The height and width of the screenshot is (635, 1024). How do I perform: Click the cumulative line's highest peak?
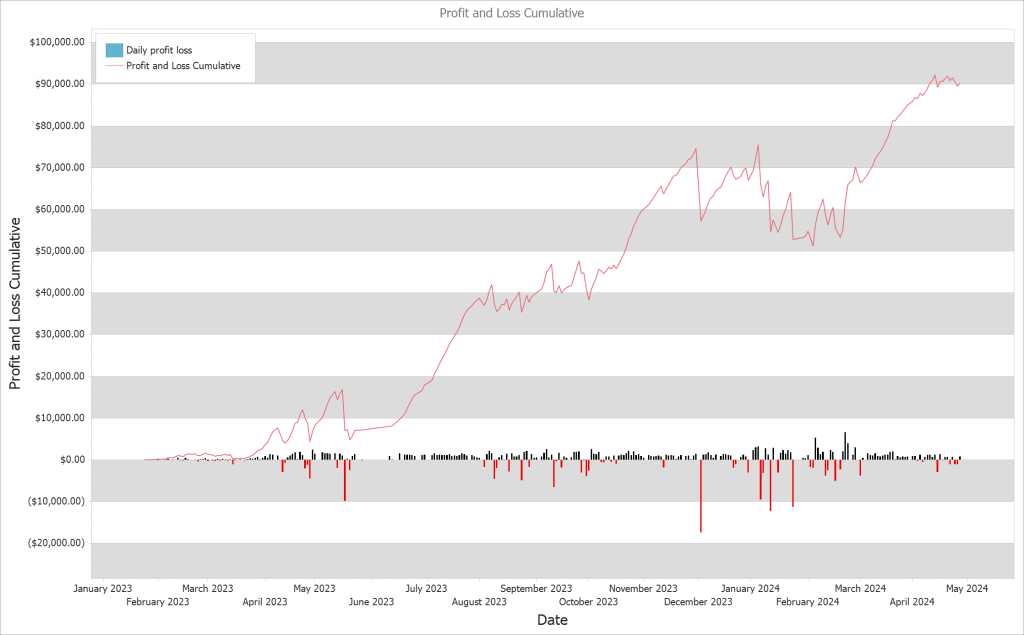point(935,75)
